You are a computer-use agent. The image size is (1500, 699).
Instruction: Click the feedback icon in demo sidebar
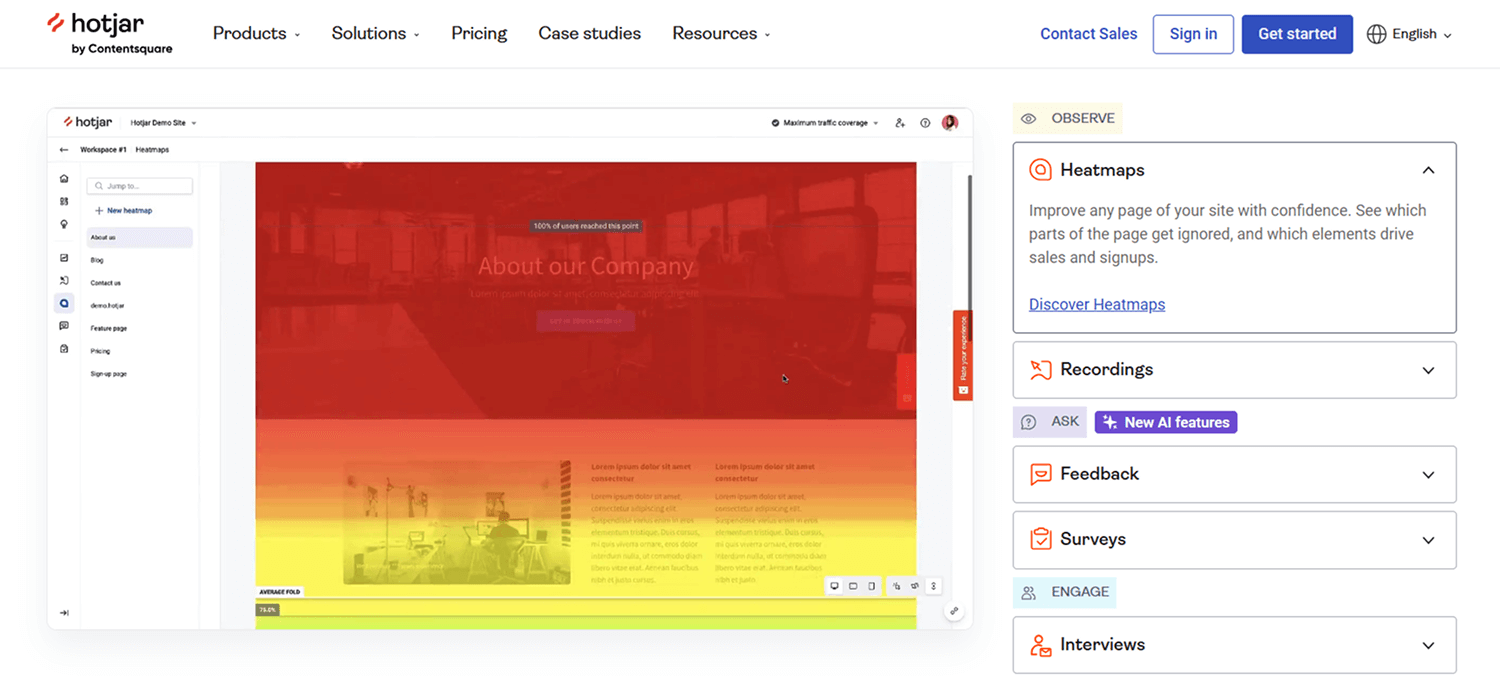coord(64,326)
